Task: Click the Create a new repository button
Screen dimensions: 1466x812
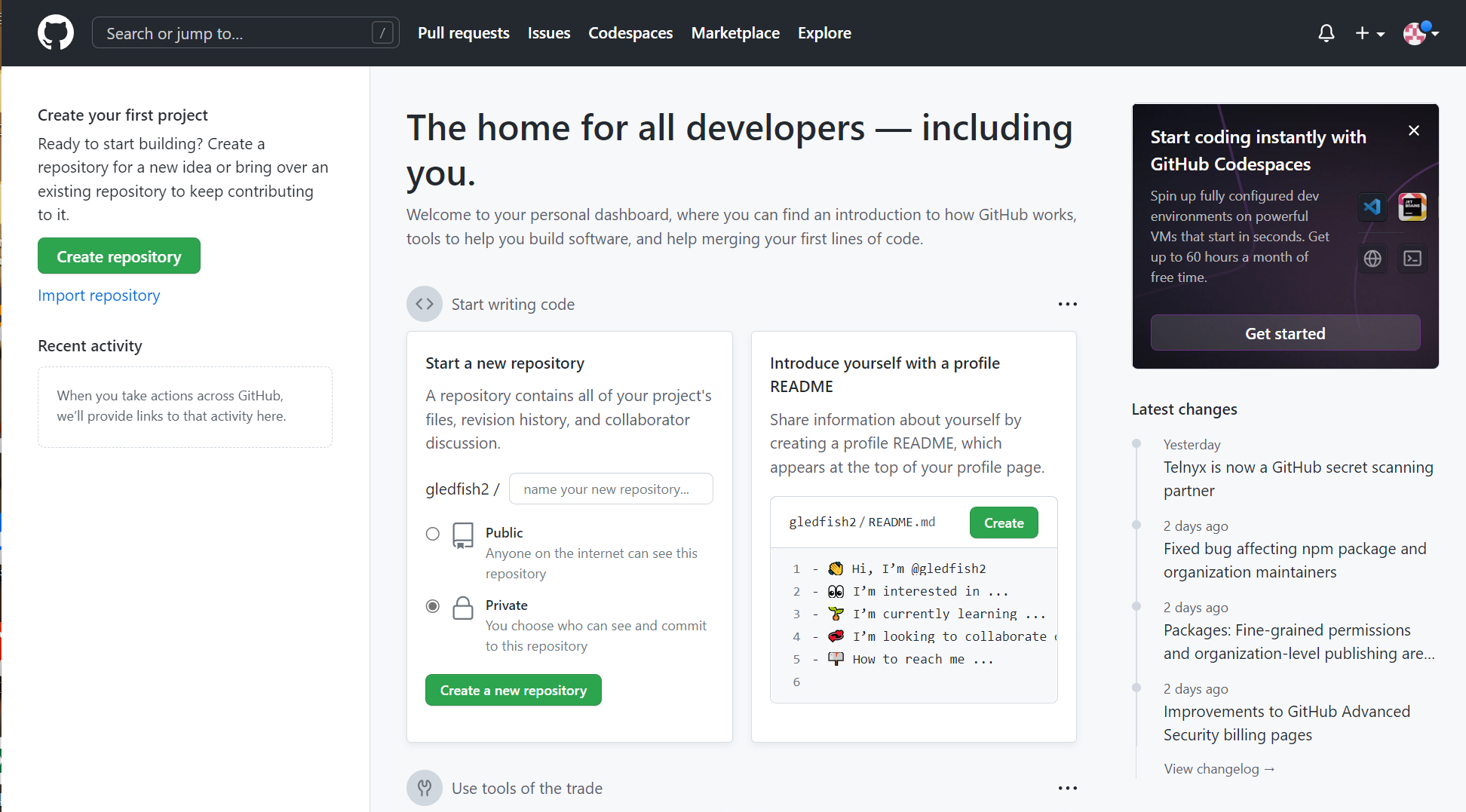Action: coord(514,691)
